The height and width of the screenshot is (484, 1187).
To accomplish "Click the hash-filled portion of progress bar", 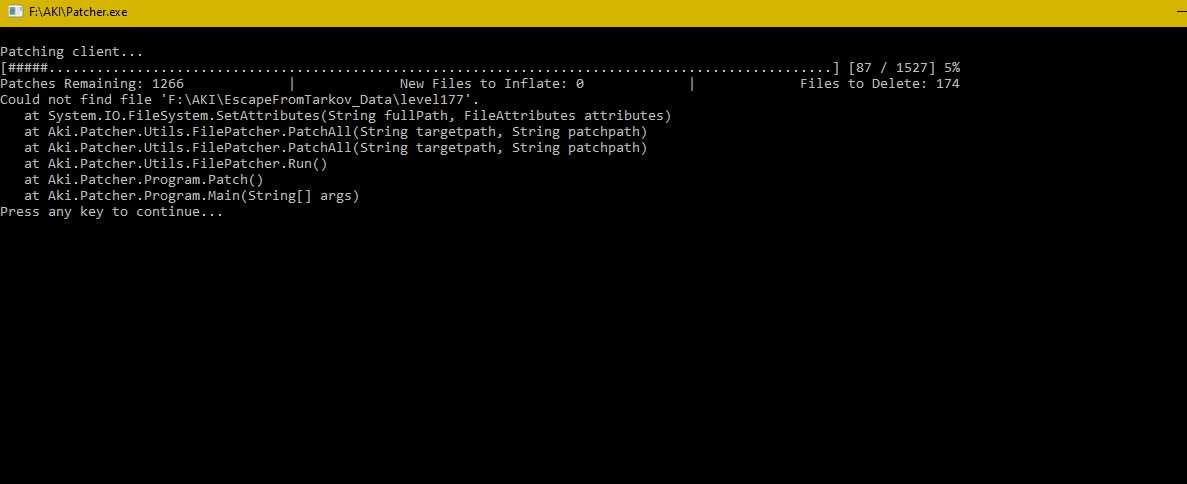I will [x=28, y=67].
